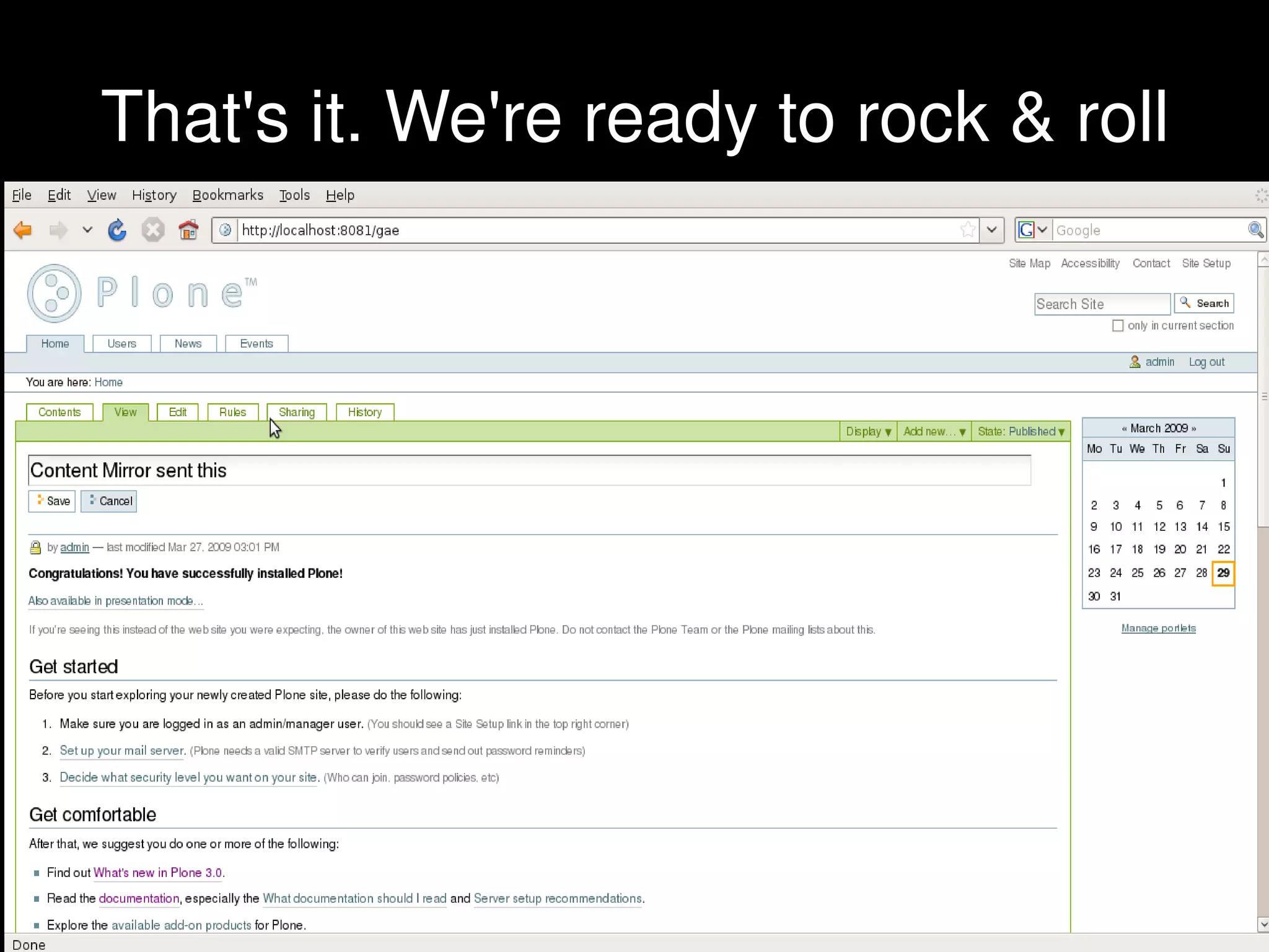Click the Google search magnifier icon
Screen dimensions: 1269x952
[x=1255, y=230]
